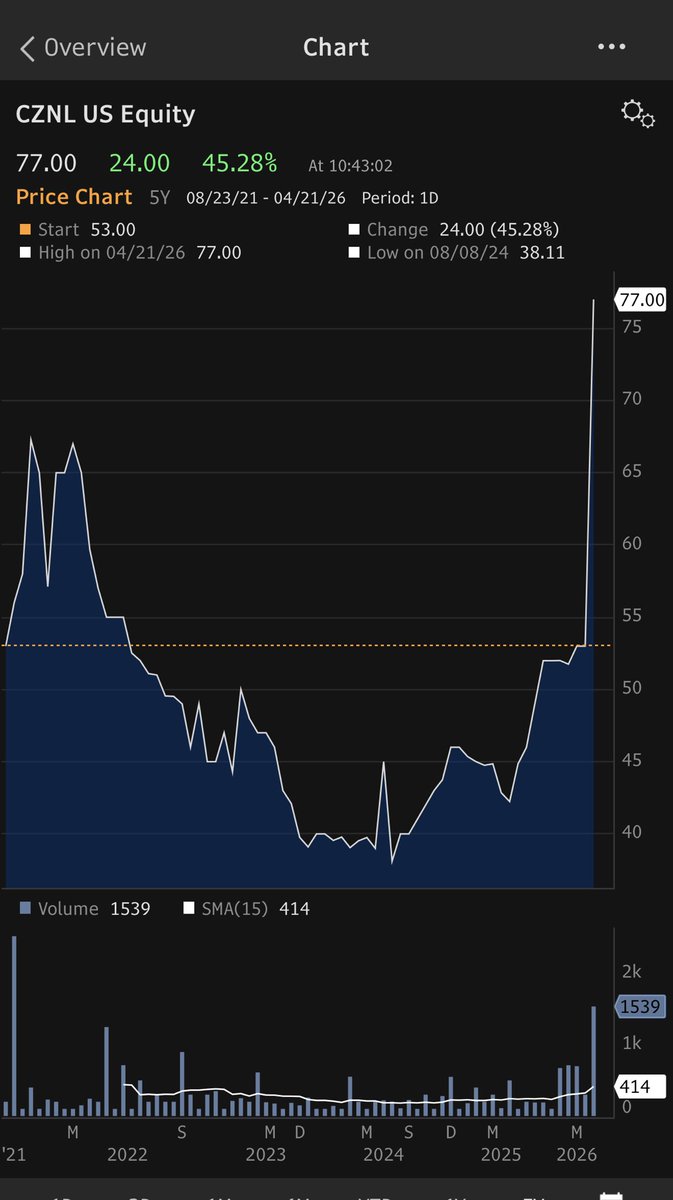Tap the Low on 08/08/24 legend swatch
Image resolution: width=673 pixels, height=1200 pixels.
pos(354,253)
